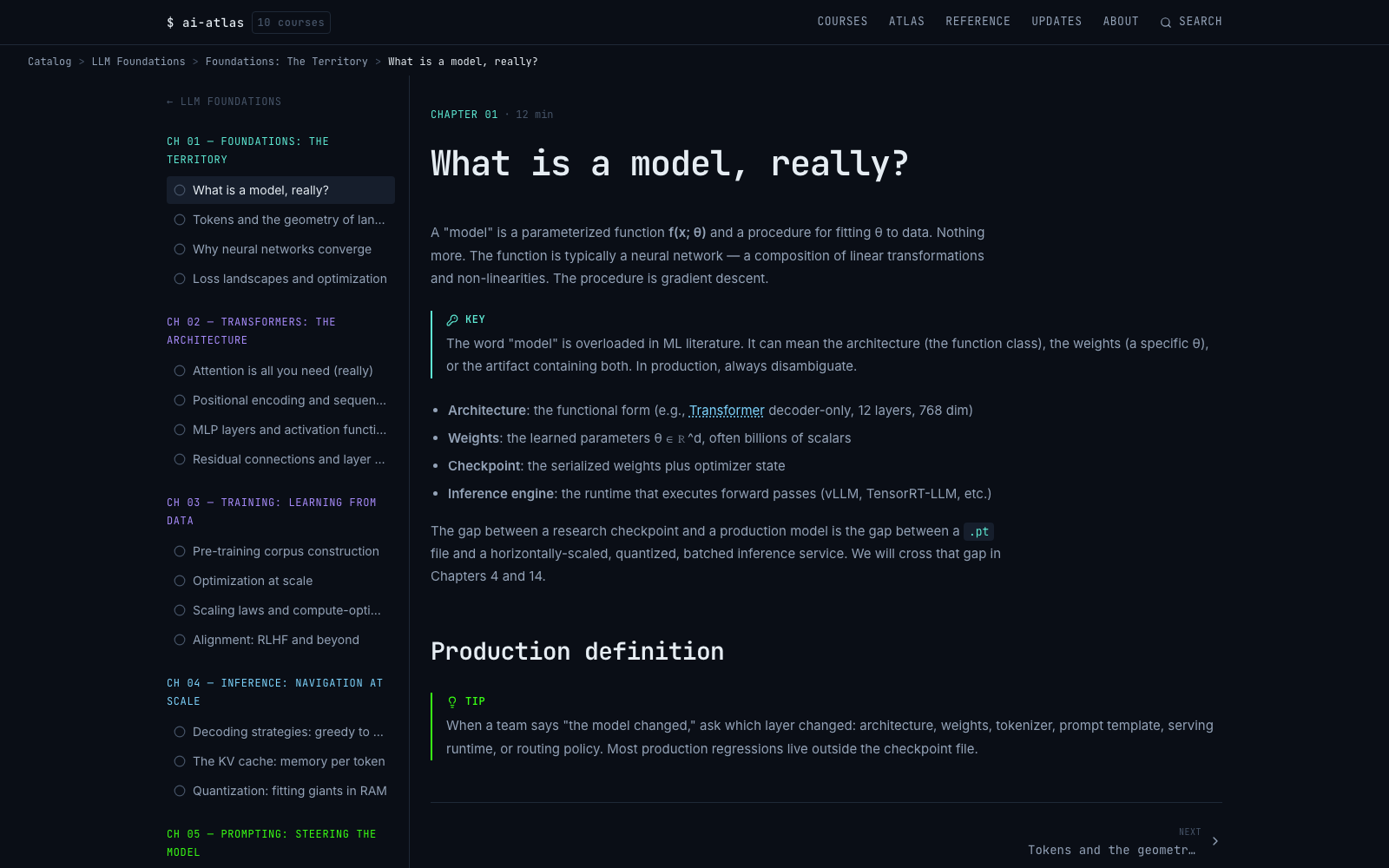Screen dimensions: 1389x868
Task: Click the search magnifier icon
Action: coord(1166,23)
